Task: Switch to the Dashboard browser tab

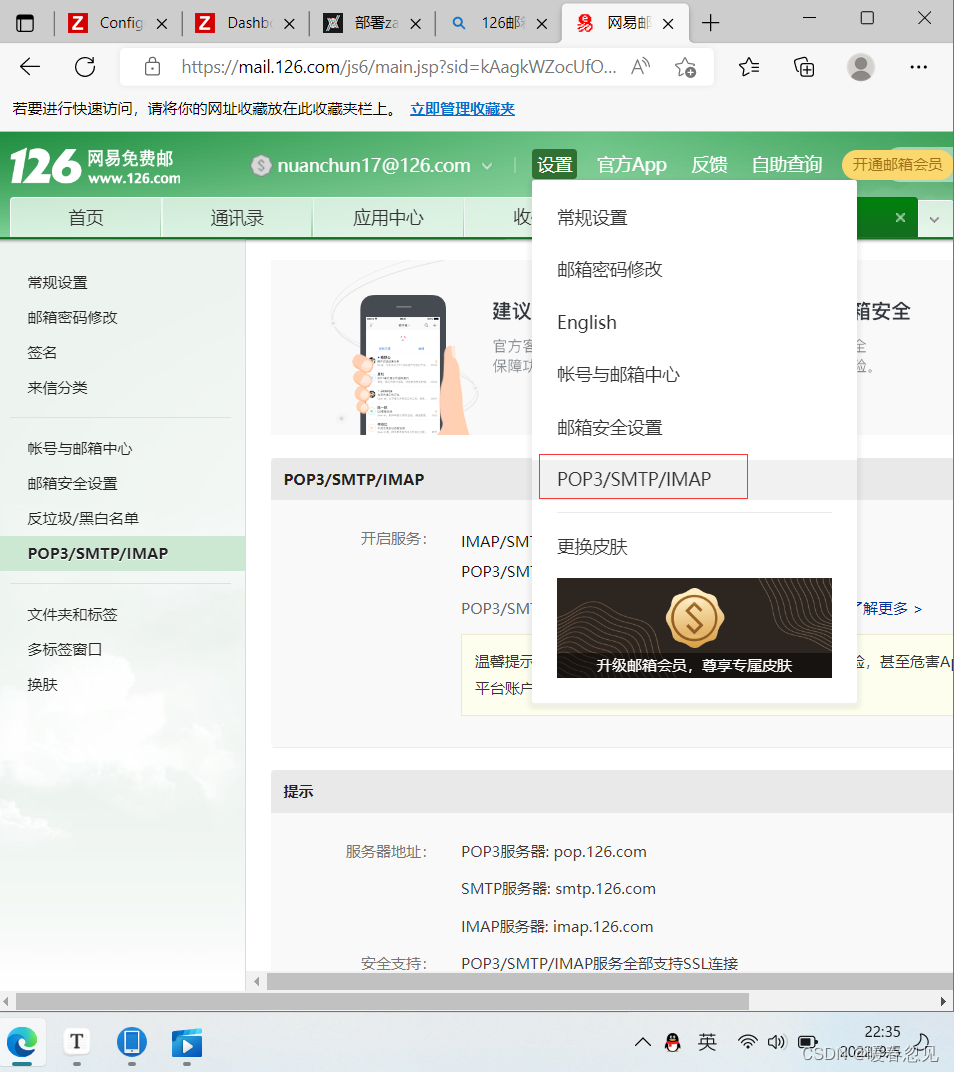Action: pyautogui.click(x=245, y=23)
